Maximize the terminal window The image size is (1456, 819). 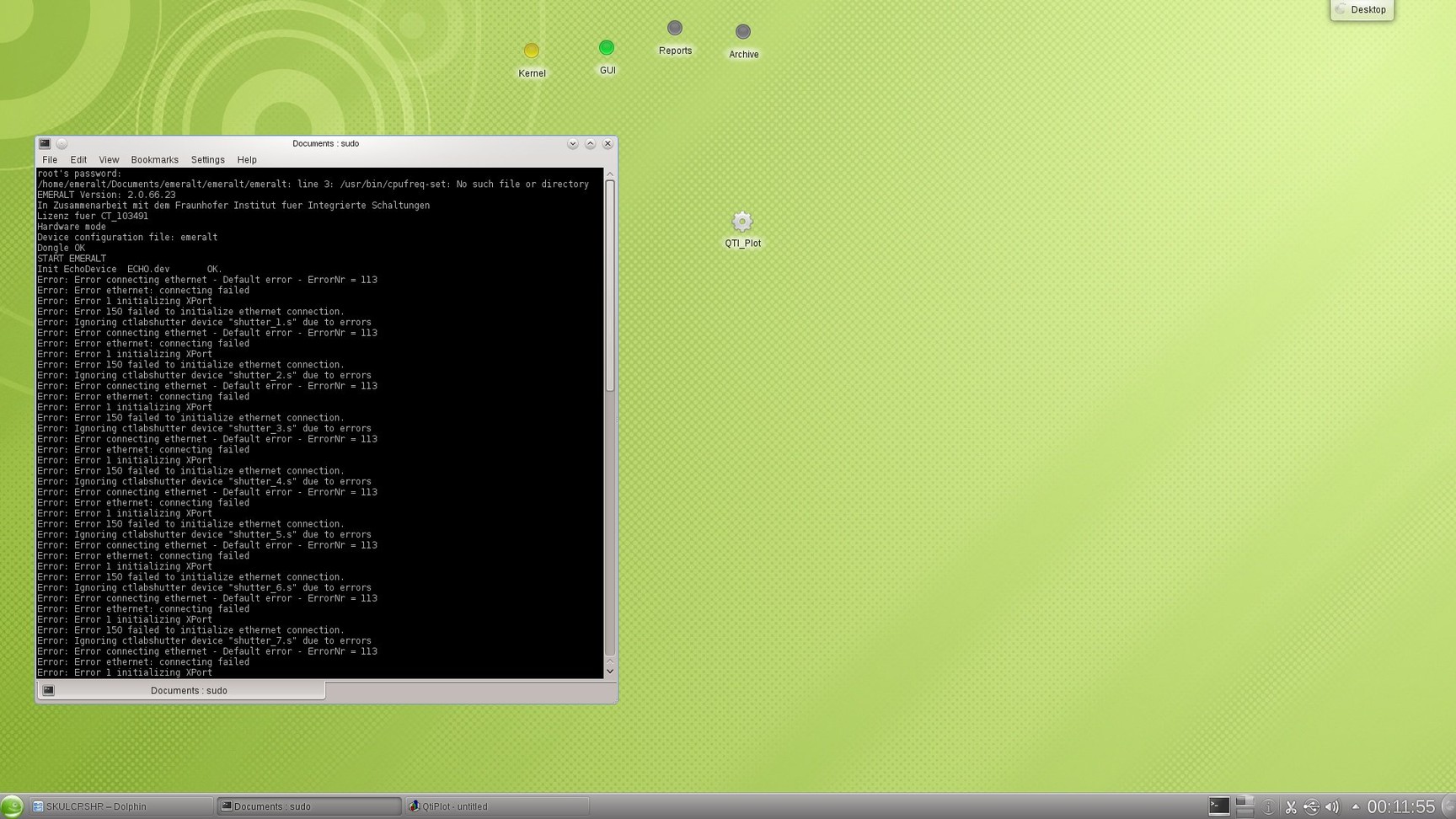point(591,144)
